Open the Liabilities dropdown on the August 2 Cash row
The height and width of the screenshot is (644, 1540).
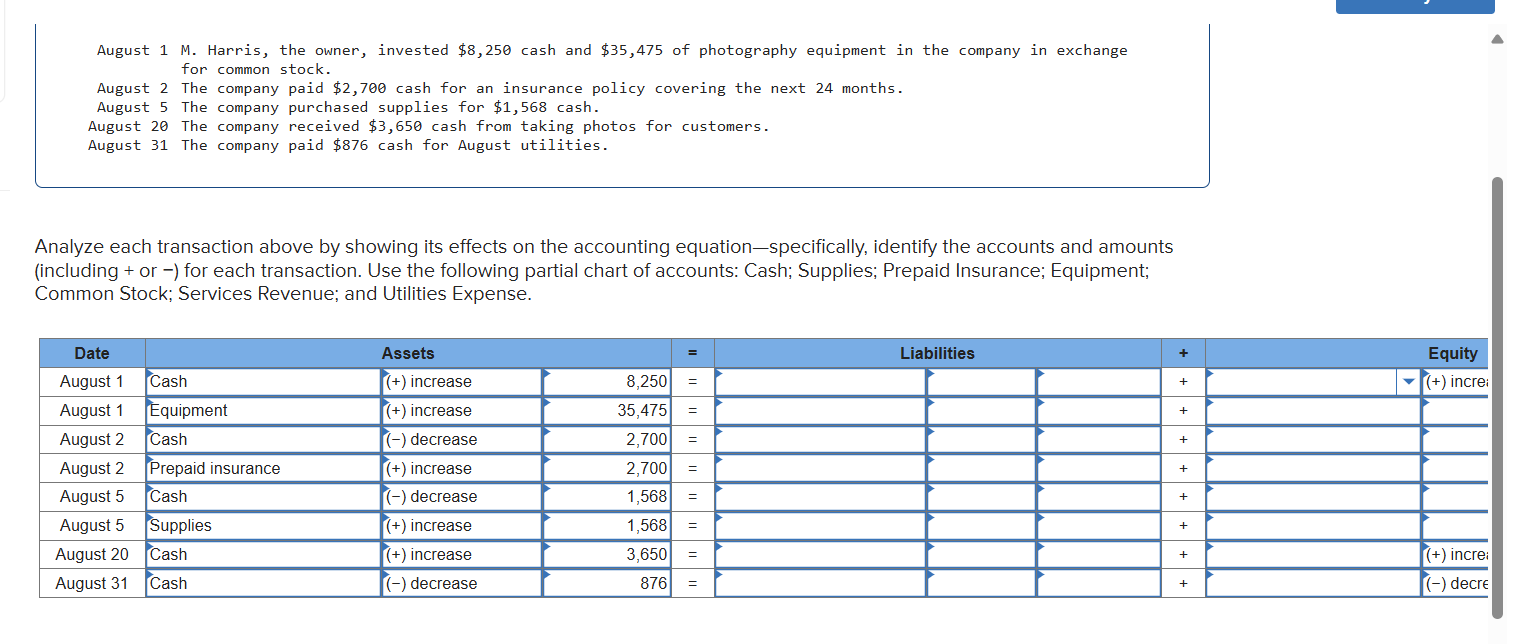820,439
